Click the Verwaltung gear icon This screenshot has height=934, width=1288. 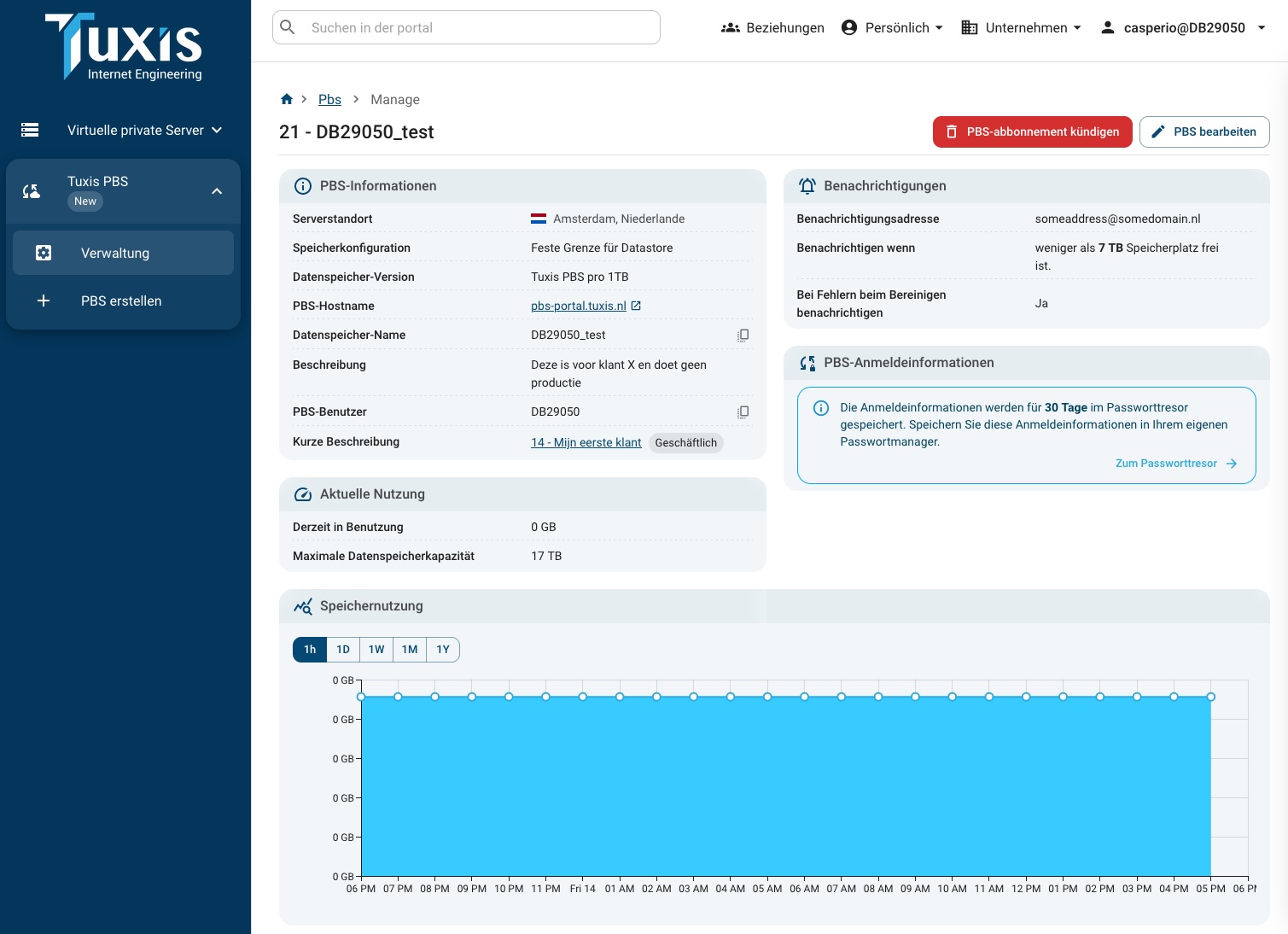(x=44, y=253)
